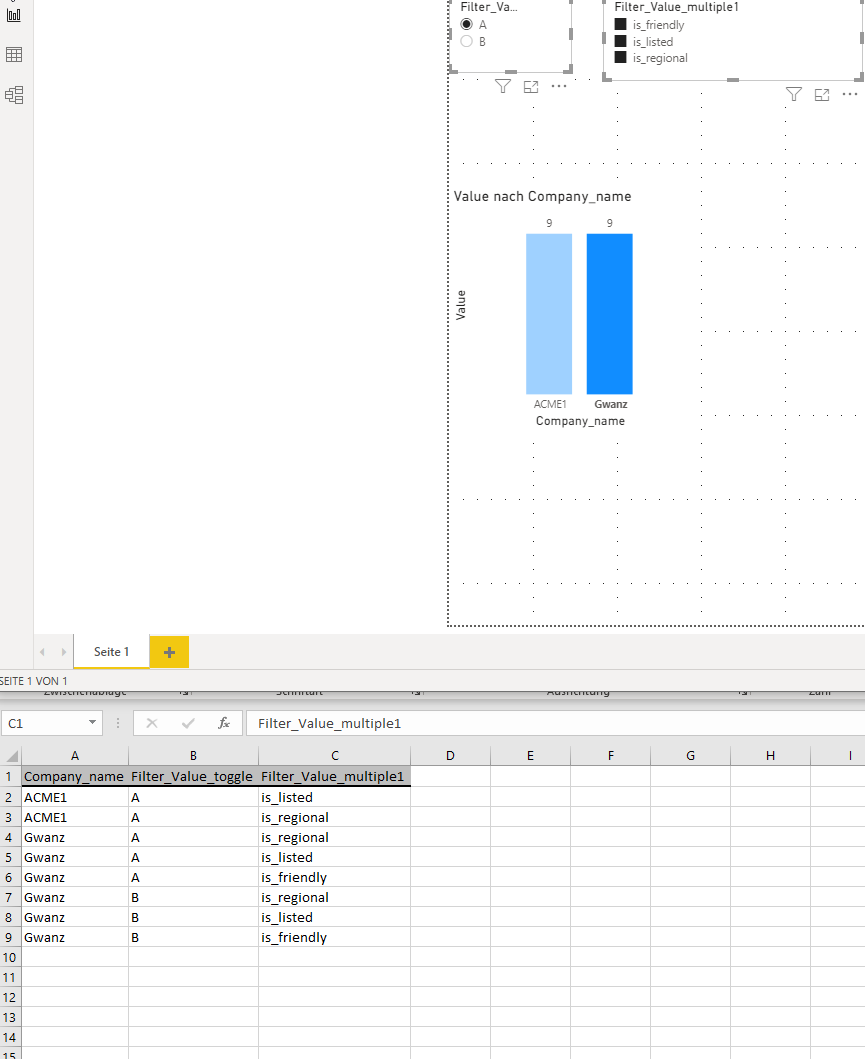The height and width of the screenshot is (1059, 865).
Task: Open more options under the Filter_Va slicer
Action: coord(559,86)
